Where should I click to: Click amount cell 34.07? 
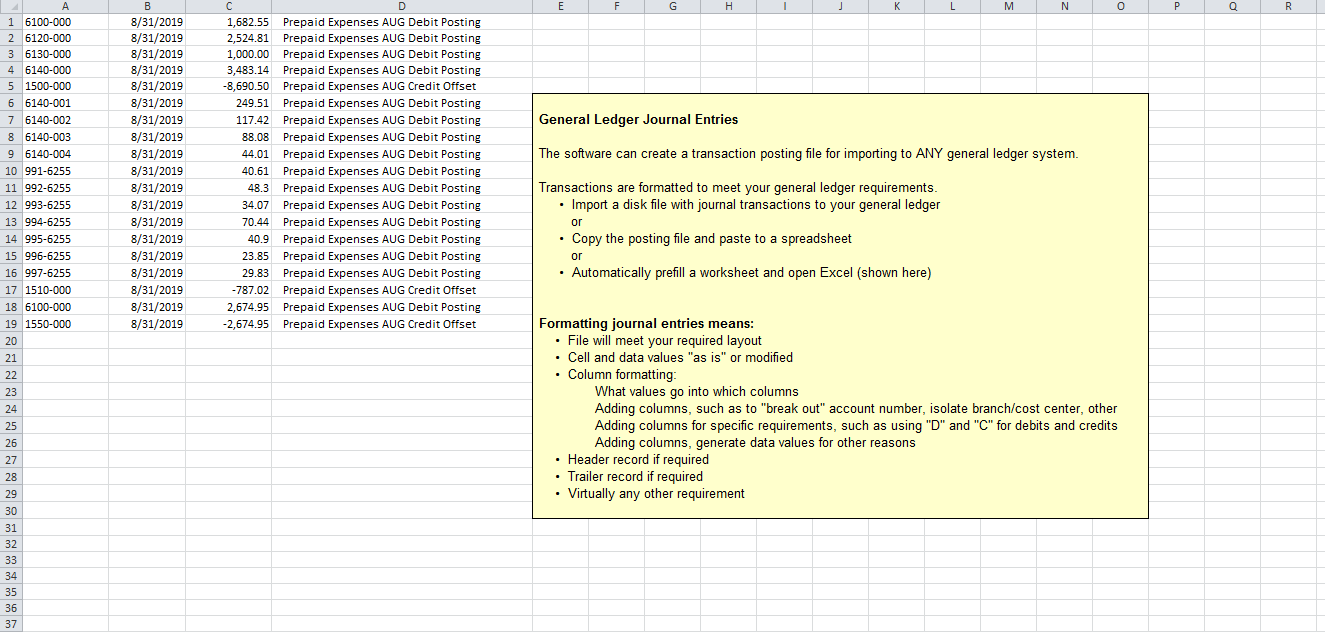point(229,205)
